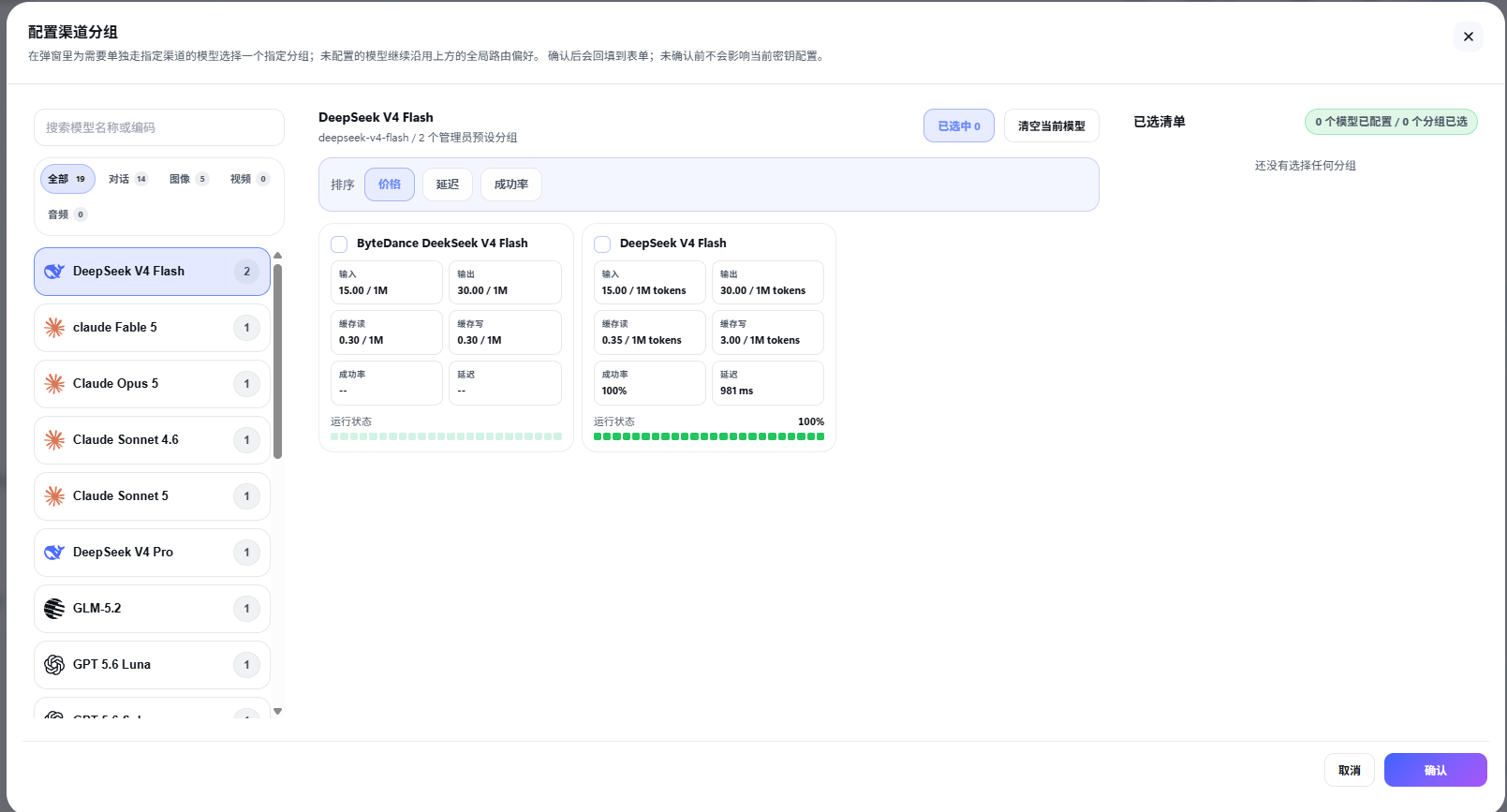Click the DeepSeek V4 Flash card green status bar
Screen dimensions: 1507x812
(x=709, y=436)
